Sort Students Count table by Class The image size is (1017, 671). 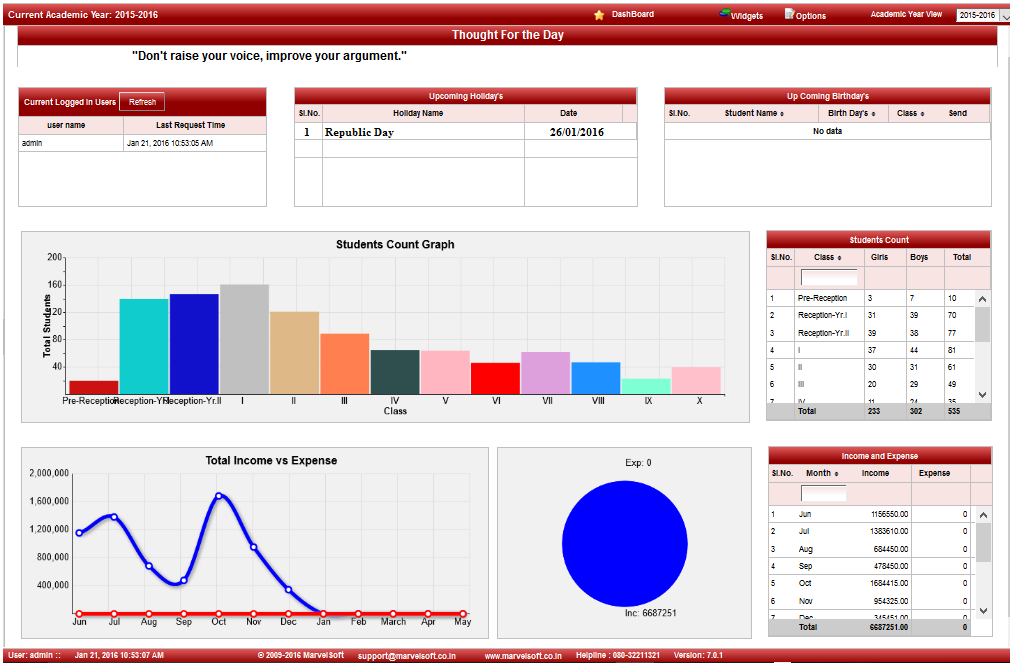(x=826, y=258)
